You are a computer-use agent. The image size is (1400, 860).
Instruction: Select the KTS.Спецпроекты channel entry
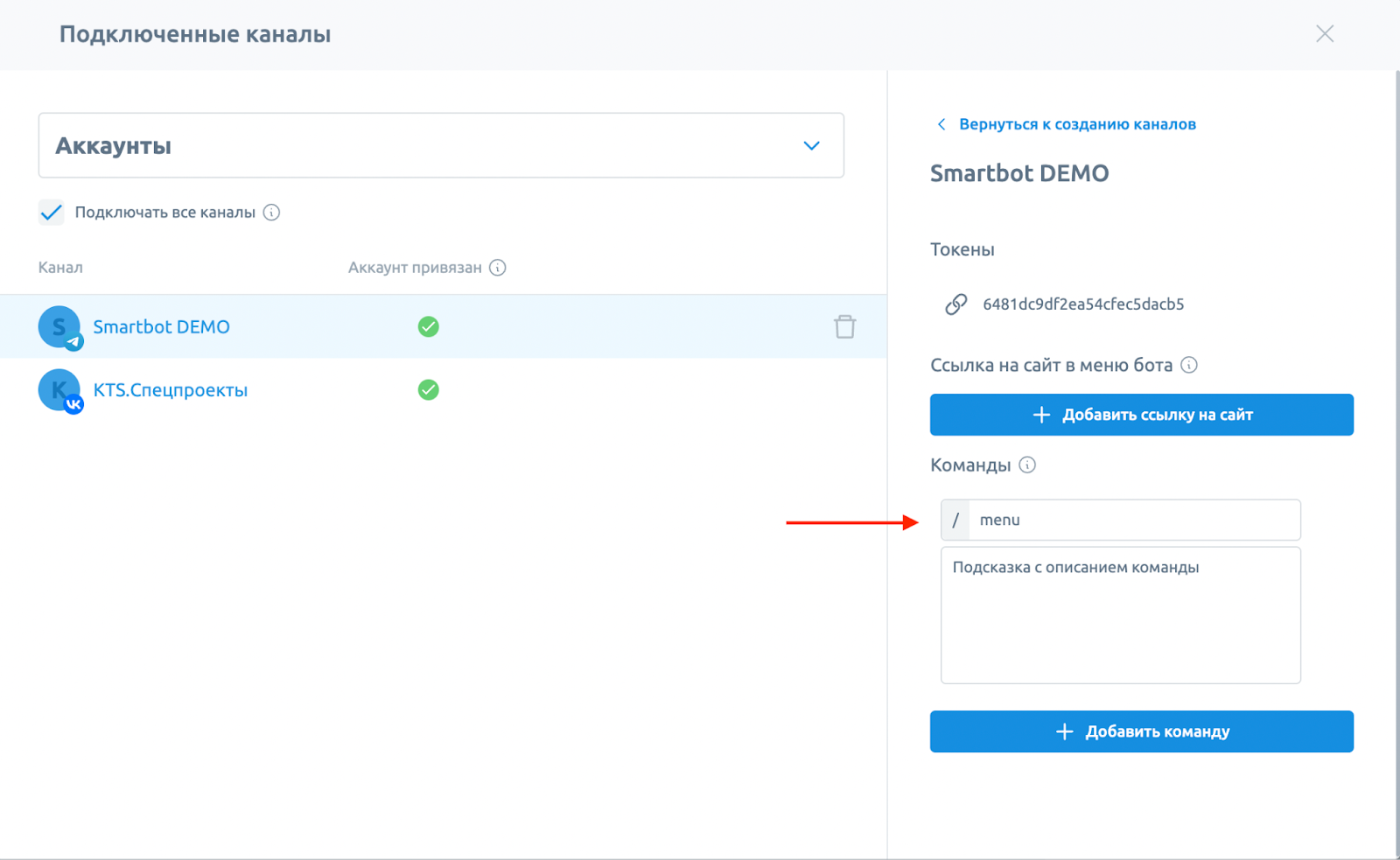171,389
